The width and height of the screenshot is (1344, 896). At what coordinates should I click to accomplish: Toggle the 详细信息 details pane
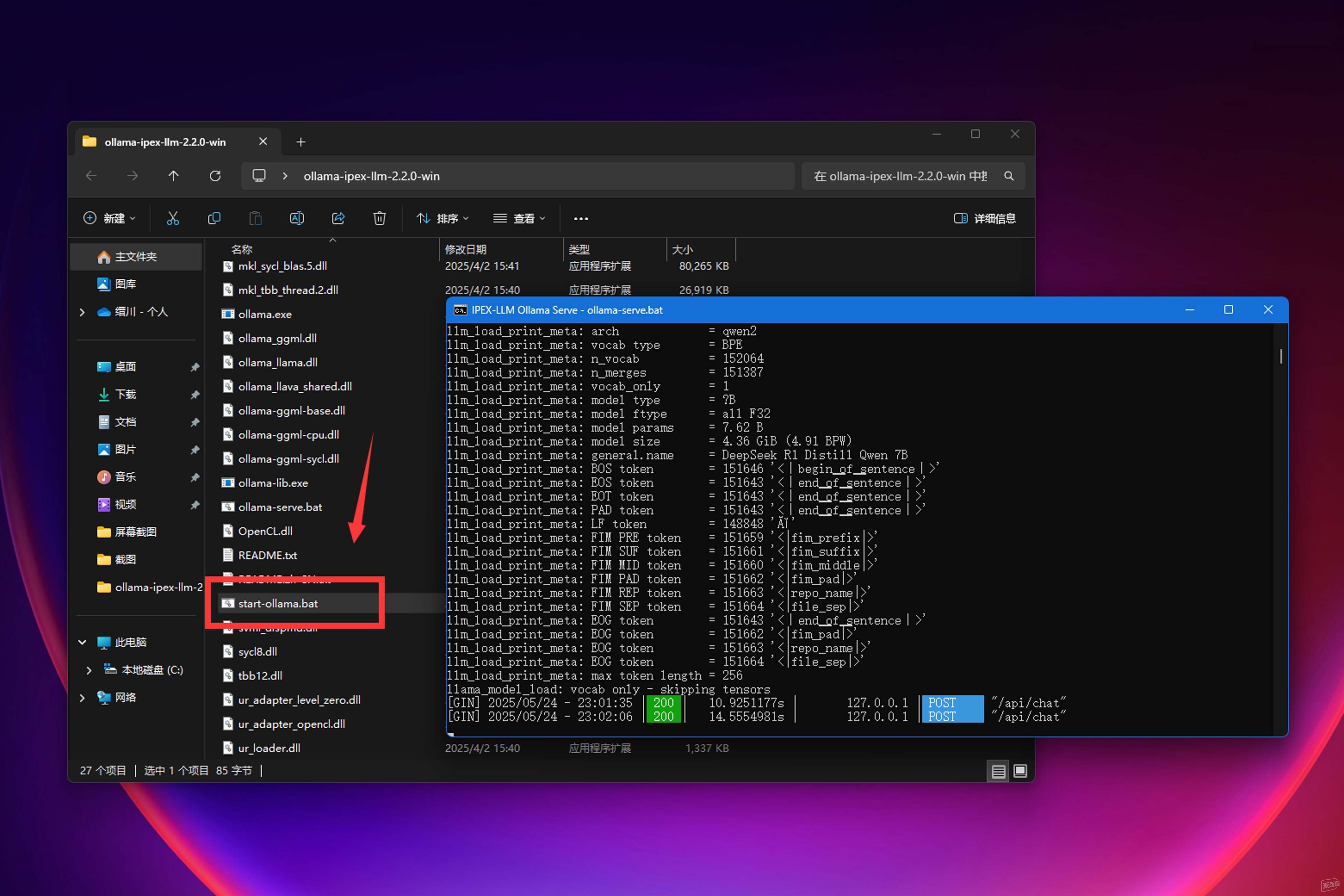pyautogui.click(x=984, y=218)
